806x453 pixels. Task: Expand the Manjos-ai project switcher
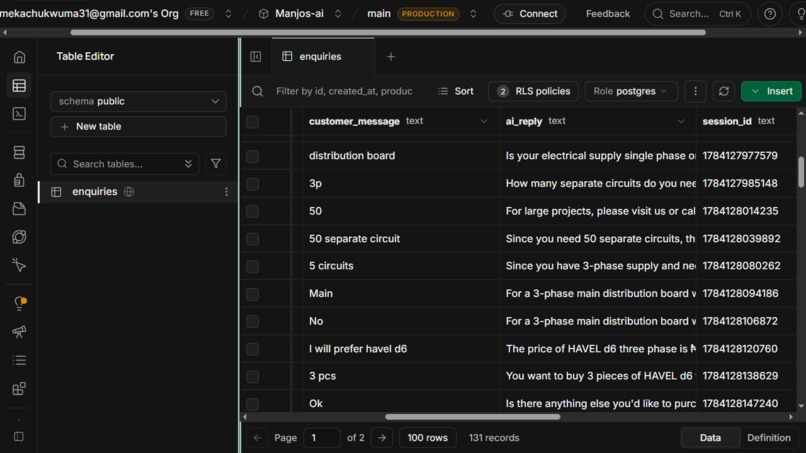pos(338,14)
